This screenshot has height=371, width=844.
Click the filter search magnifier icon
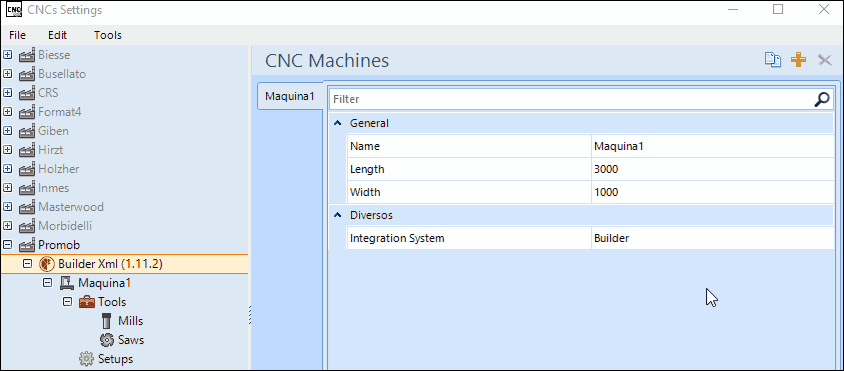pyautogui.click(x=822, y=99)
